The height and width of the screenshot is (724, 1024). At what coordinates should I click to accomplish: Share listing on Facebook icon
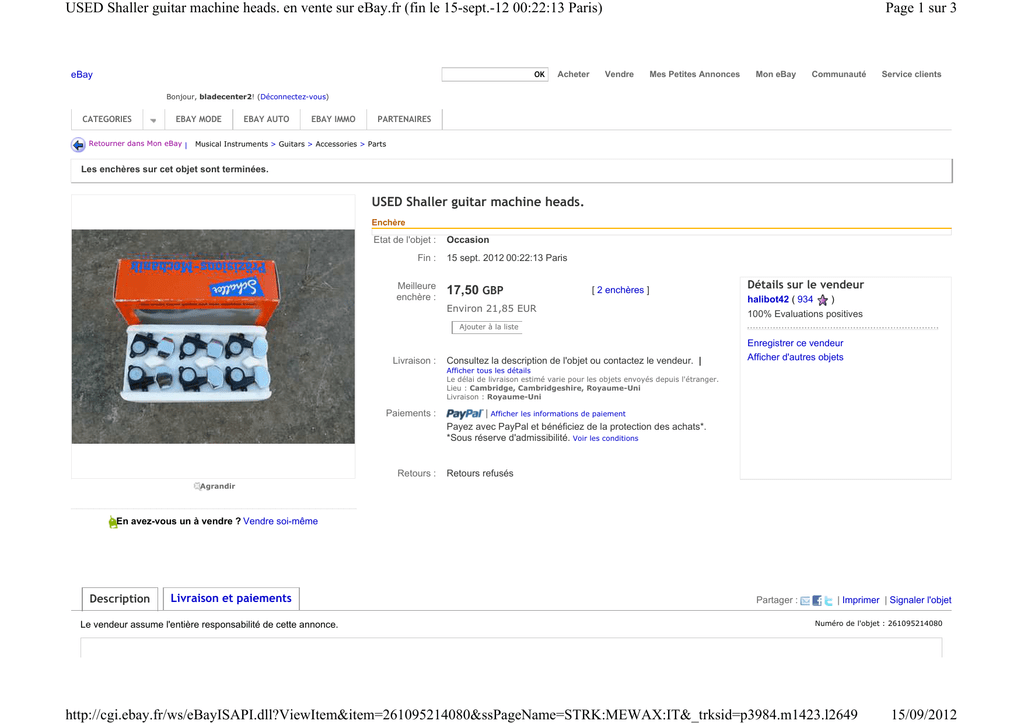817,601
